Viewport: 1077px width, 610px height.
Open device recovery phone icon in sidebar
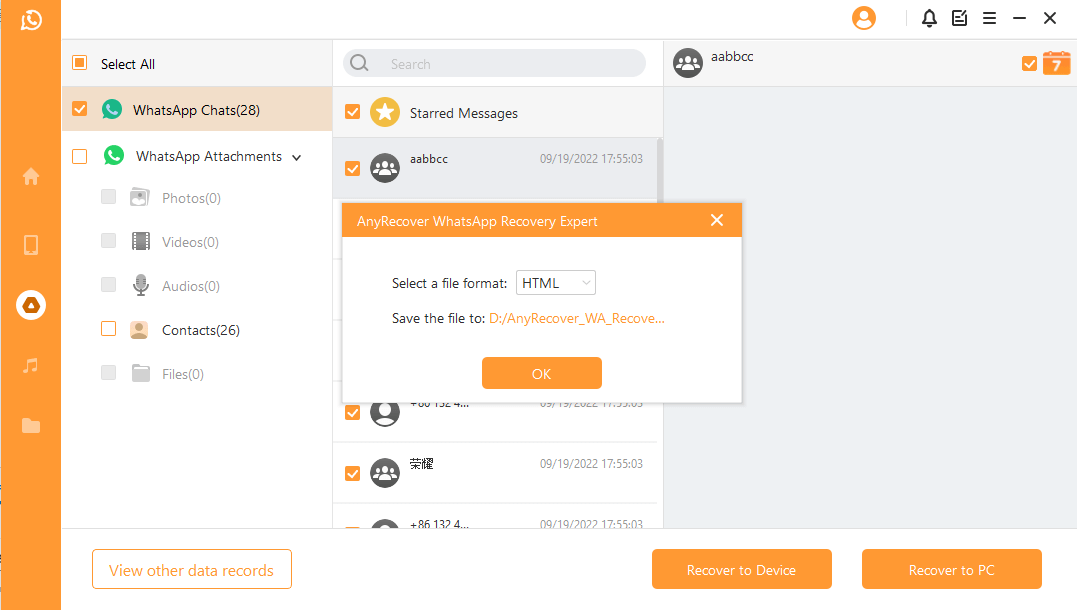[x=31, y=245]
